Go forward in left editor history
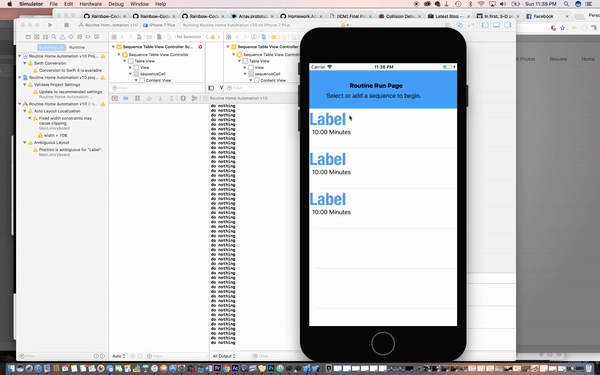The image size is (600, 375). pyautogui.click(x=130, y=37)
